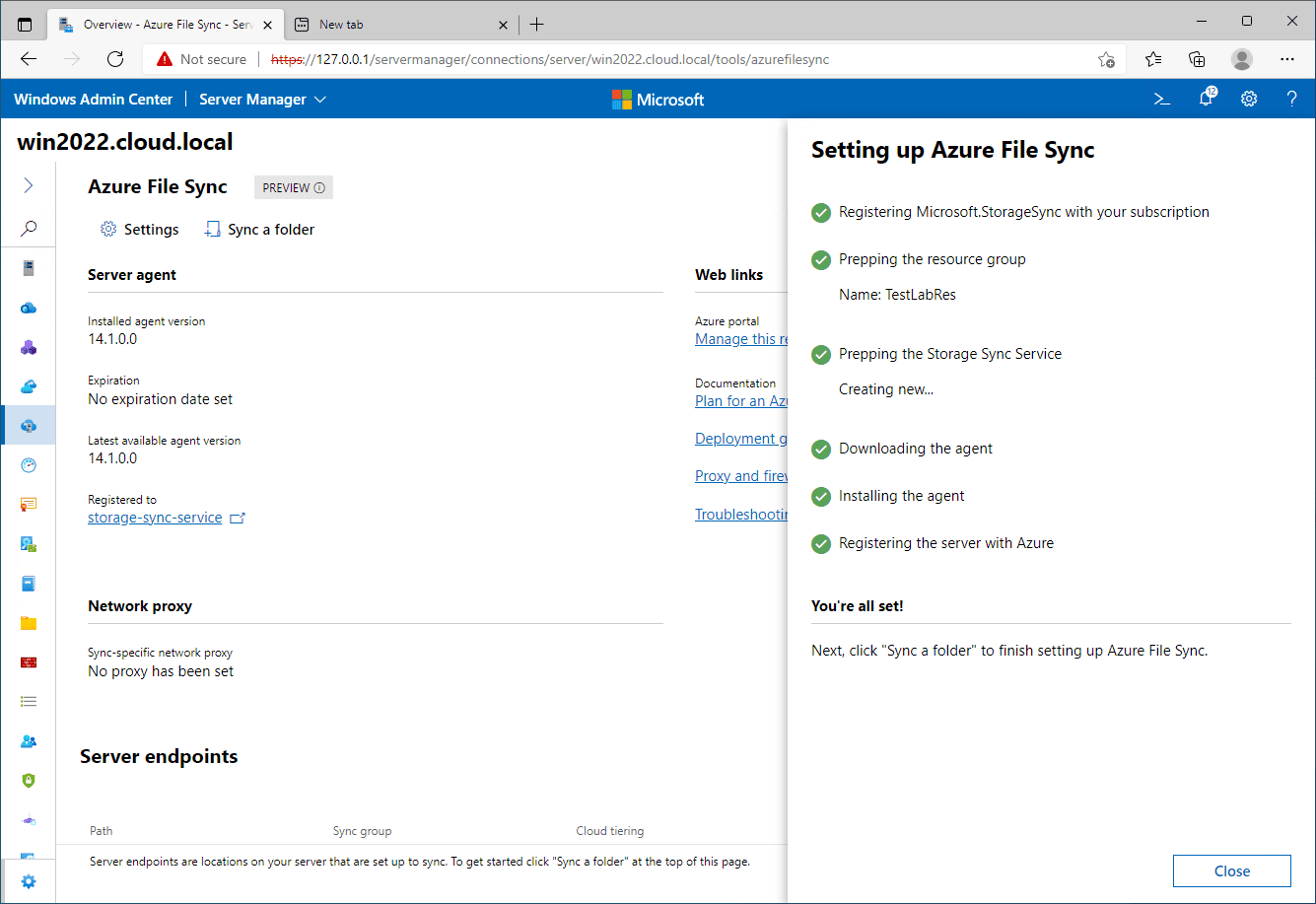Open the Server Manager dropdown
This screenshot has width=1316, height=904.
(x=262, y=99)
